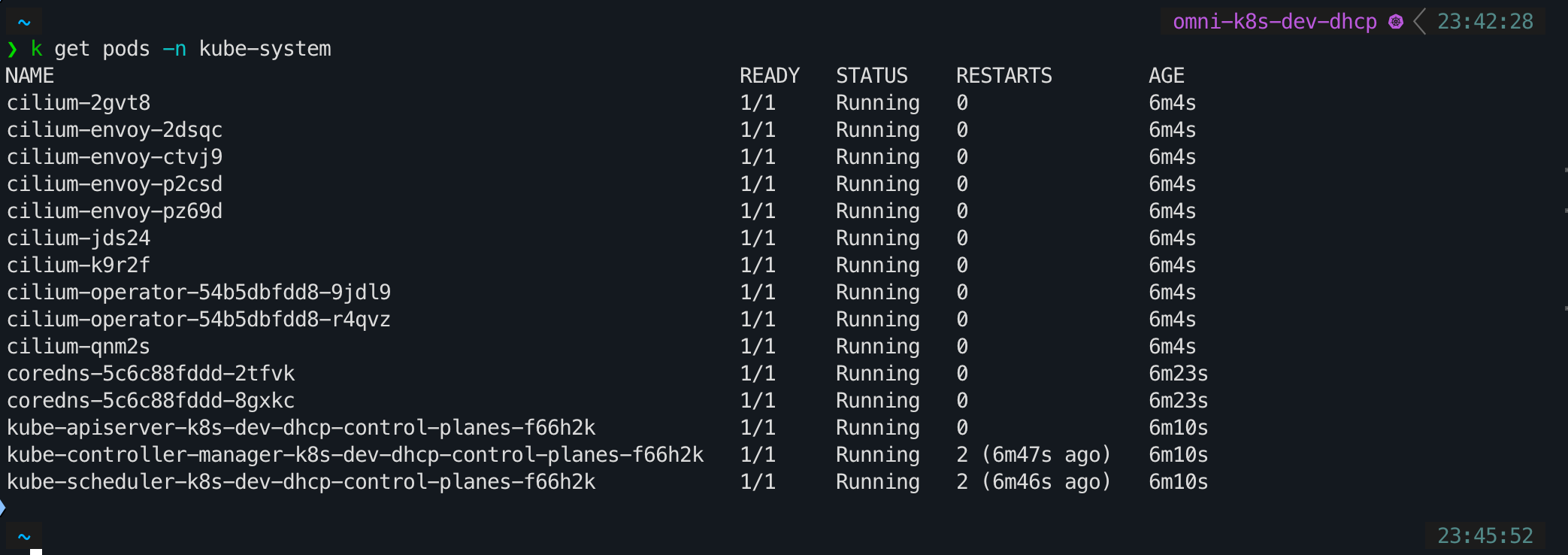This screenshot has height=555, width=1568.
Task: Click the AGE column header
Action: click(x=1167, y=76)
